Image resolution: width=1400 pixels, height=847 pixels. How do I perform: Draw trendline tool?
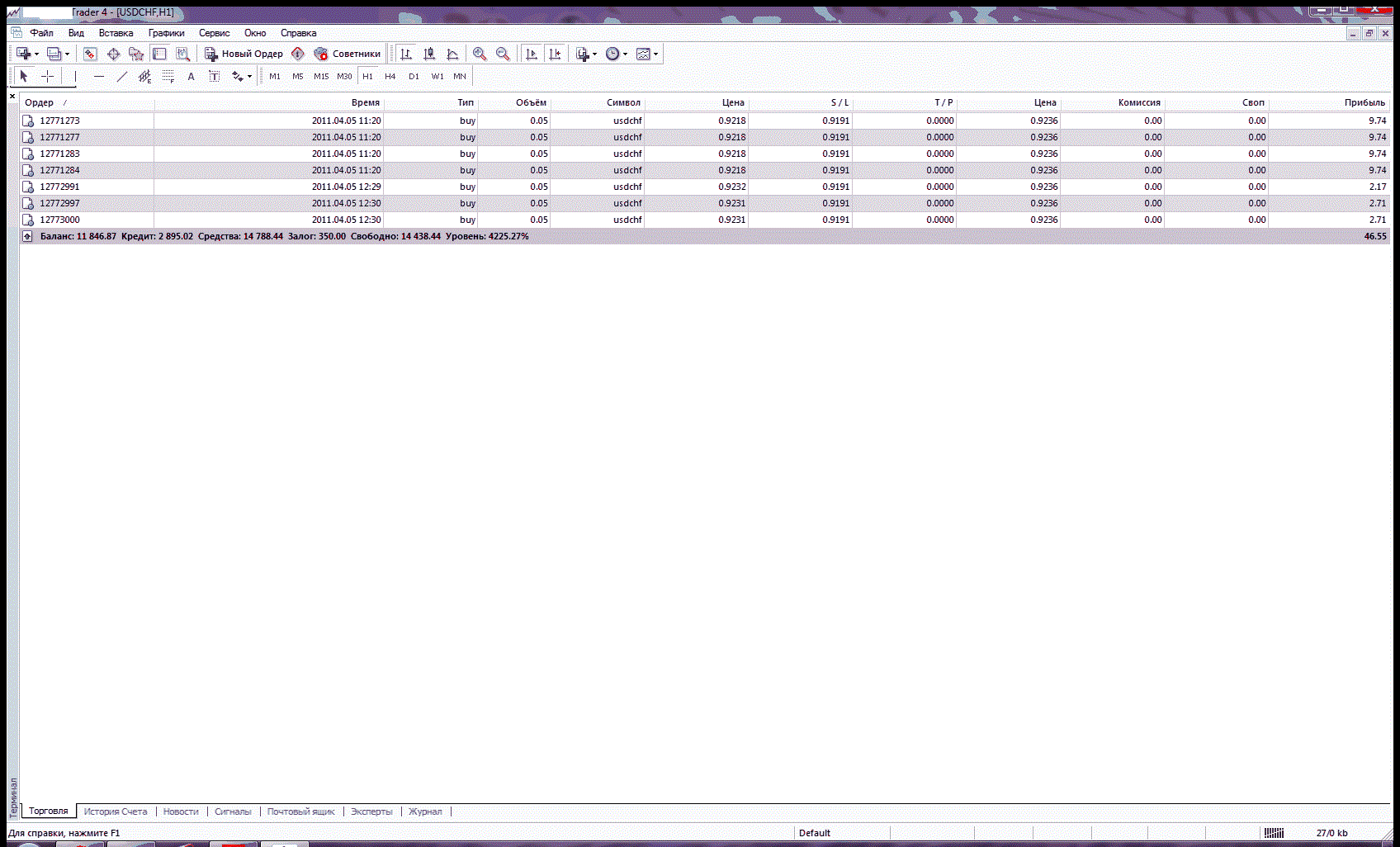(x=122, y=76)
